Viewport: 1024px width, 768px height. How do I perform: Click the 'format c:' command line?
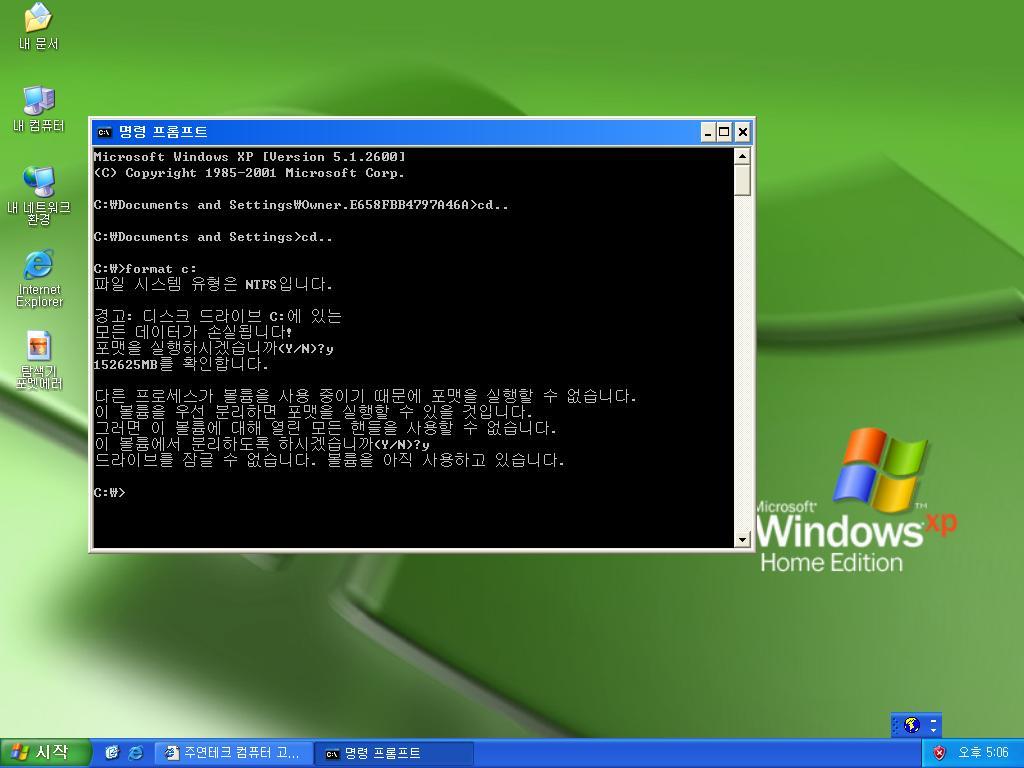tap(145, 268)
